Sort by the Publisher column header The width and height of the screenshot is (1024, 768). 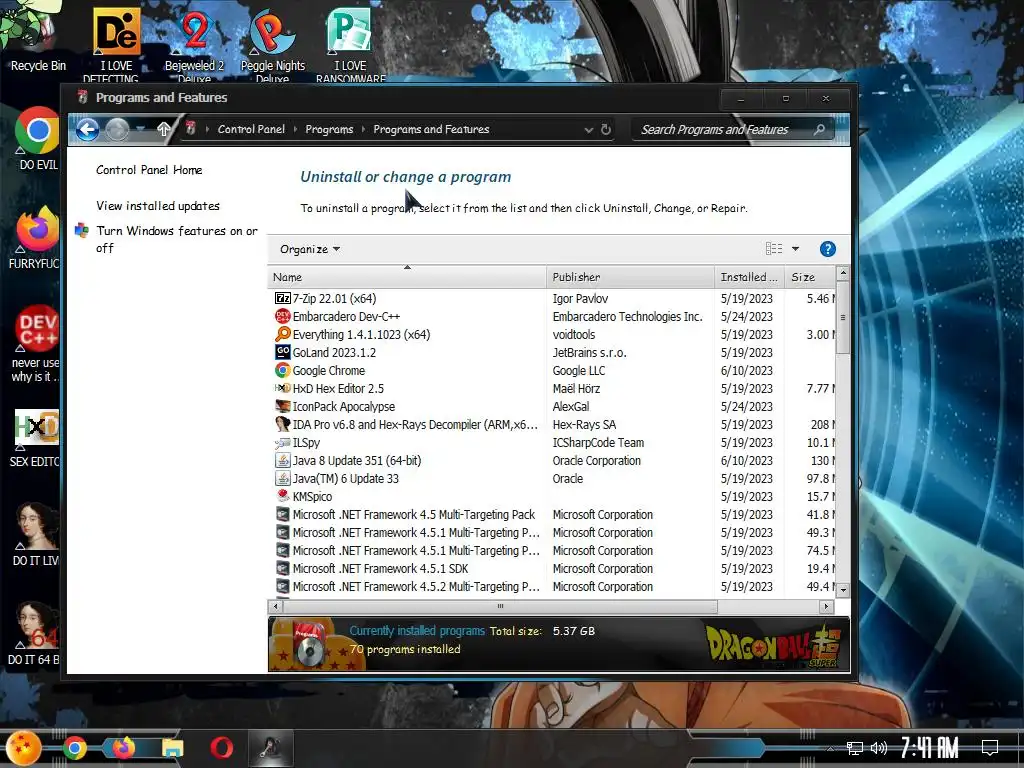pos(630,277)
